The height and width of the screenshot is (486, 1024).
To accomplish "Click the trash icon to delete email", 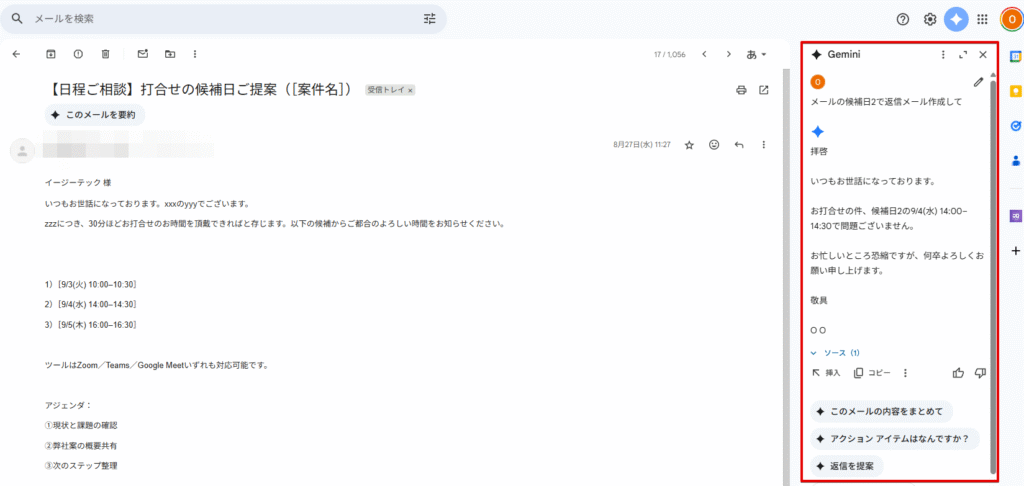I will coord(106,54).
